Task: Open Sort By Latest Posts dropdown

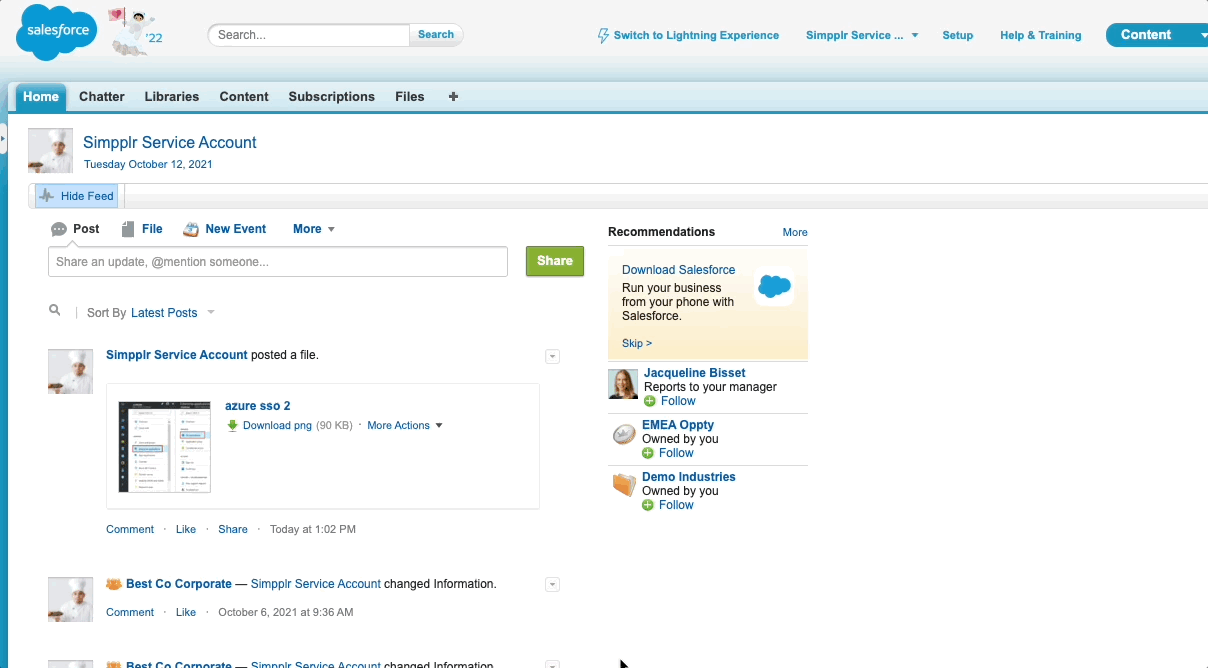Action: tap(173, 313)
